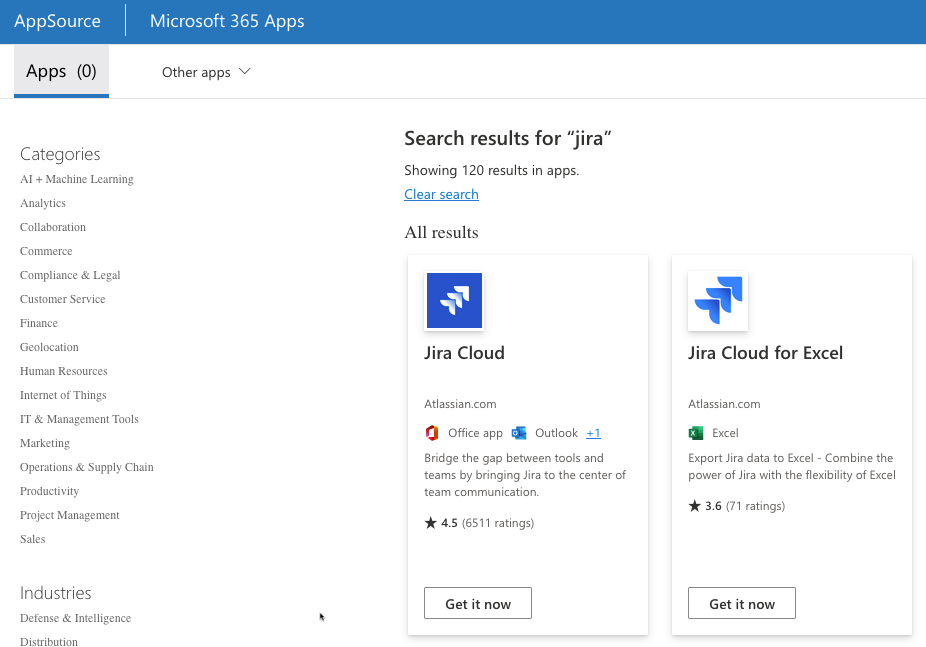Filter by Analytics category
The width and height of the screenshot is (926, 647).
pos(43,203)
